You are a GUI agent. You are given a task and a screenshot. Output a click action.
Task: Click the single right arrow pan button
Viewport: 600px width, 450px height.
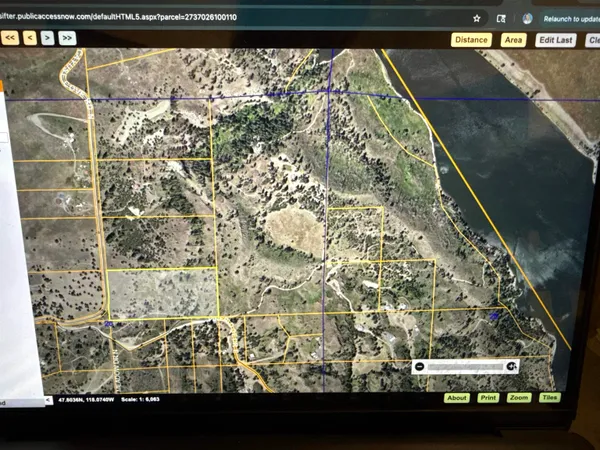click(48, 37)
